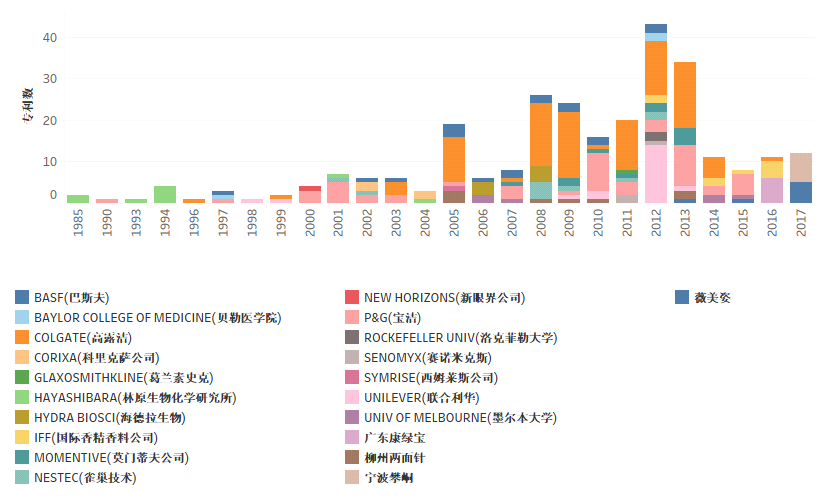Click the 薇美姿 legend color square
Viewport: 827px width, 500px height.
click(x=682, y=297)
